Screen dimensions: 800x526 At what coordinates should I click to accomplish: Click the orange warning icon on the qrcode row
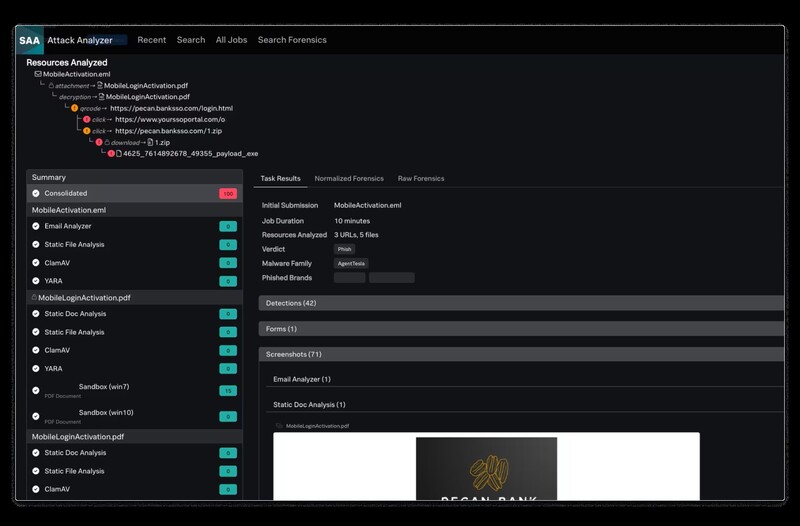click(74, 108)
